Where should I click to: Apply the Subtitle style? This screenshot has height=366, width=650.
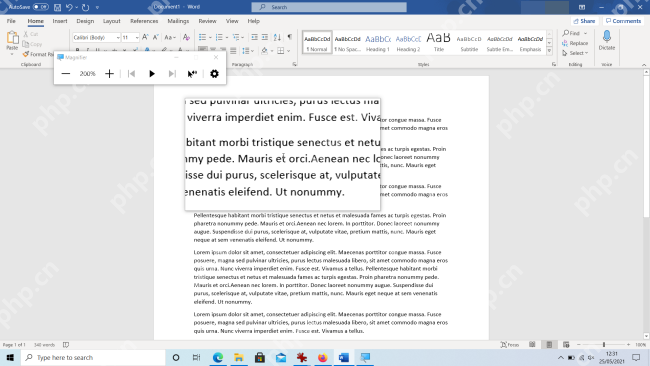469,42
